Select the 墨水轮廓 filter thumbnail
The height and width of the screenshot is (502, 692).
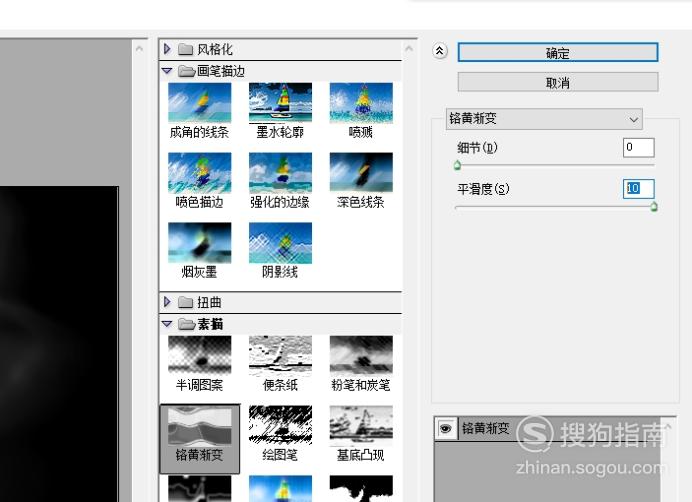coord(280,102)
